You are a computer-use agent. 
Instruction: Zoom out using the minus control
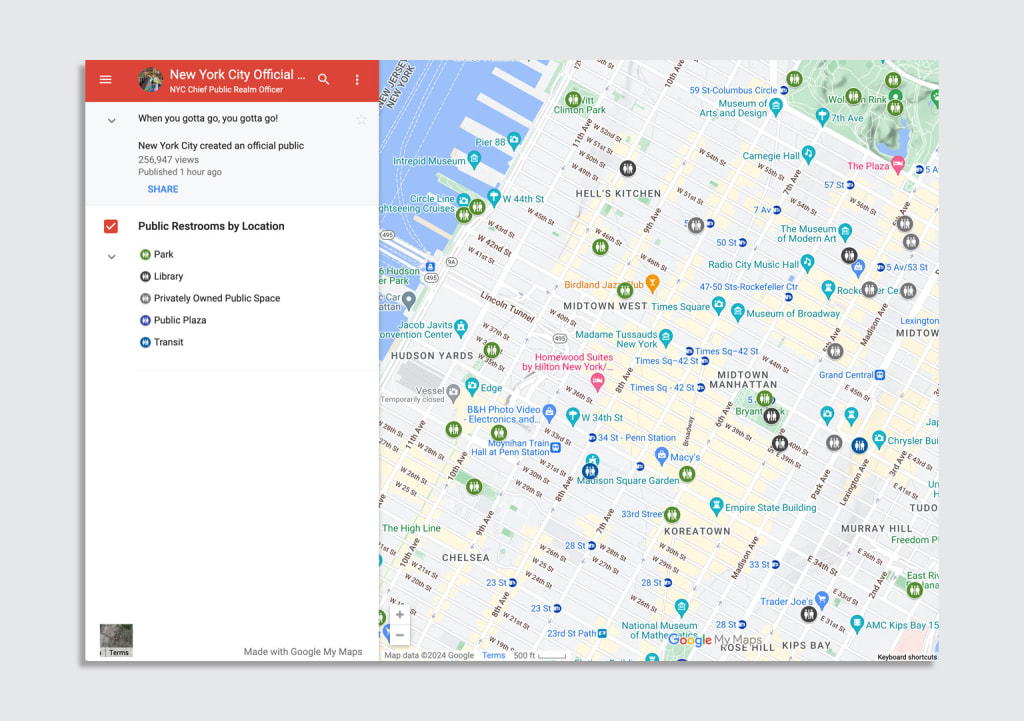point(399,633)
